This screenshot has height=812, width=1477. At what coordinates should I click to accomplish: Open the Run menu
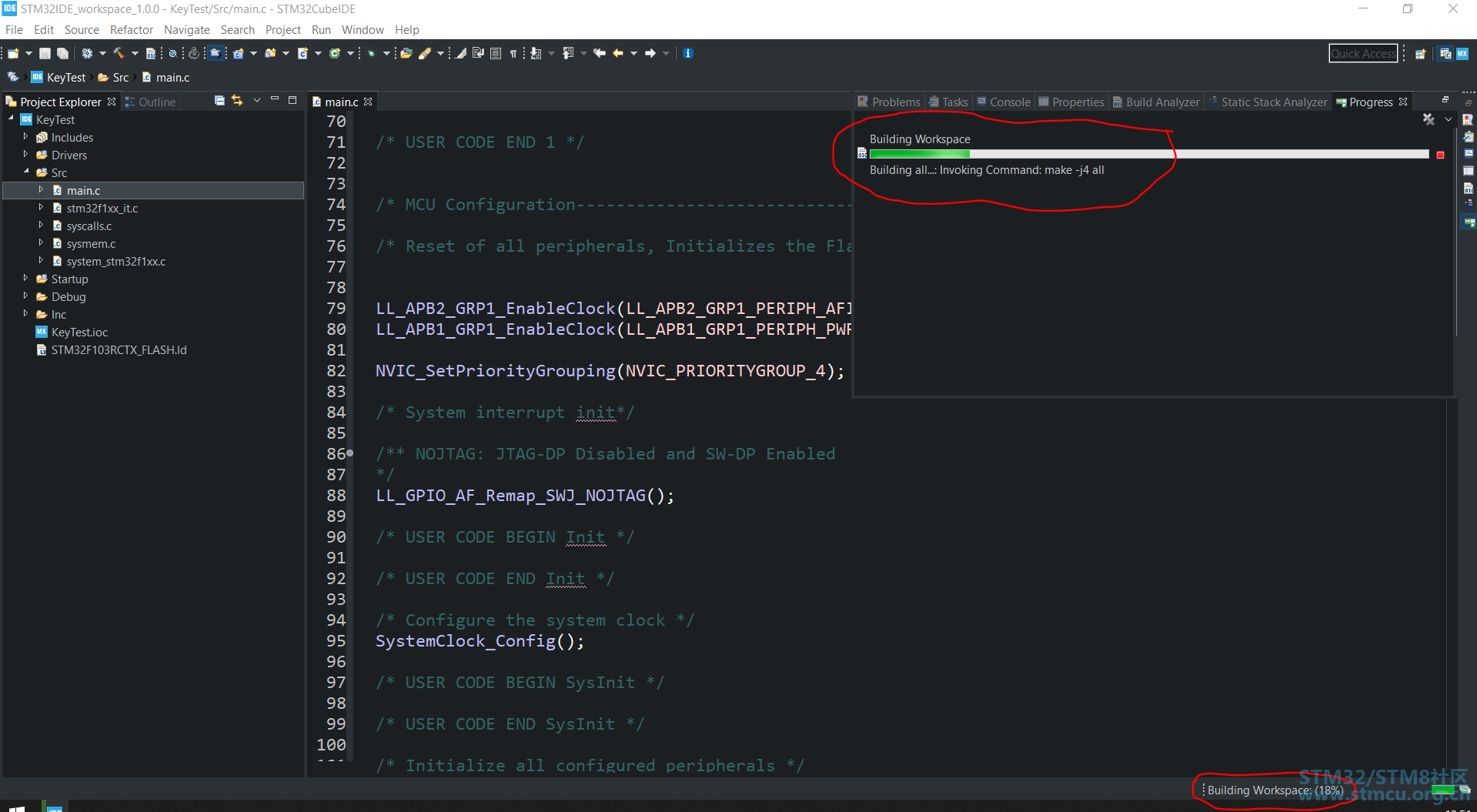pos(321,29)
